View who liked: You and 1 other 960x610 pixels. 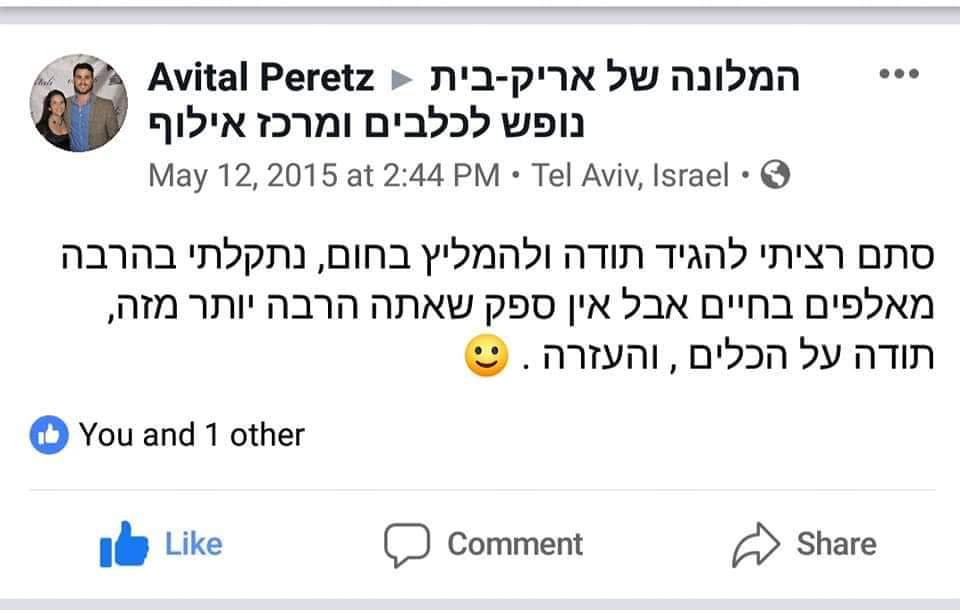191,435
